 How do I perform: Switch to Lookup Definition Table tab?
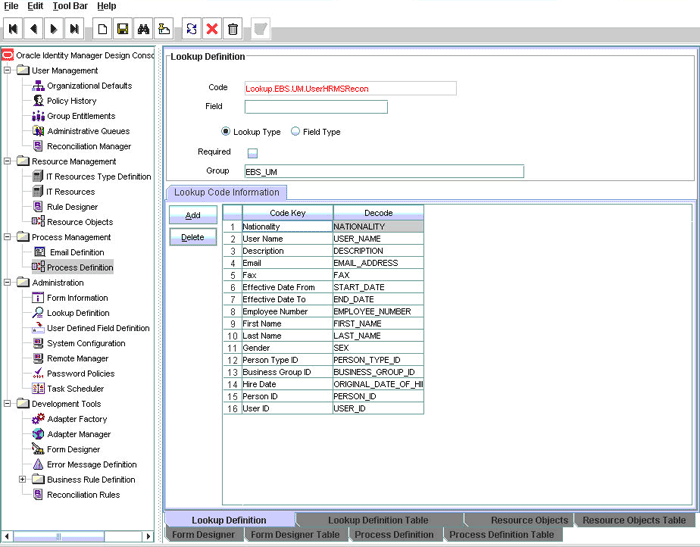pos(378,520)
